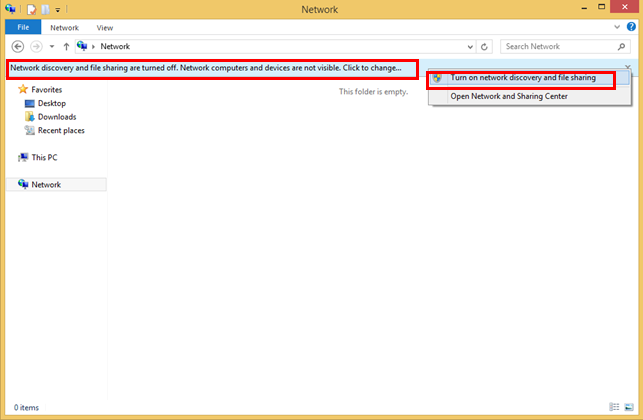Image resolution: width=643 pixels, height=420 pixels.
Task: Click the Network icon in sidebar
Action: tap(23, 184)
